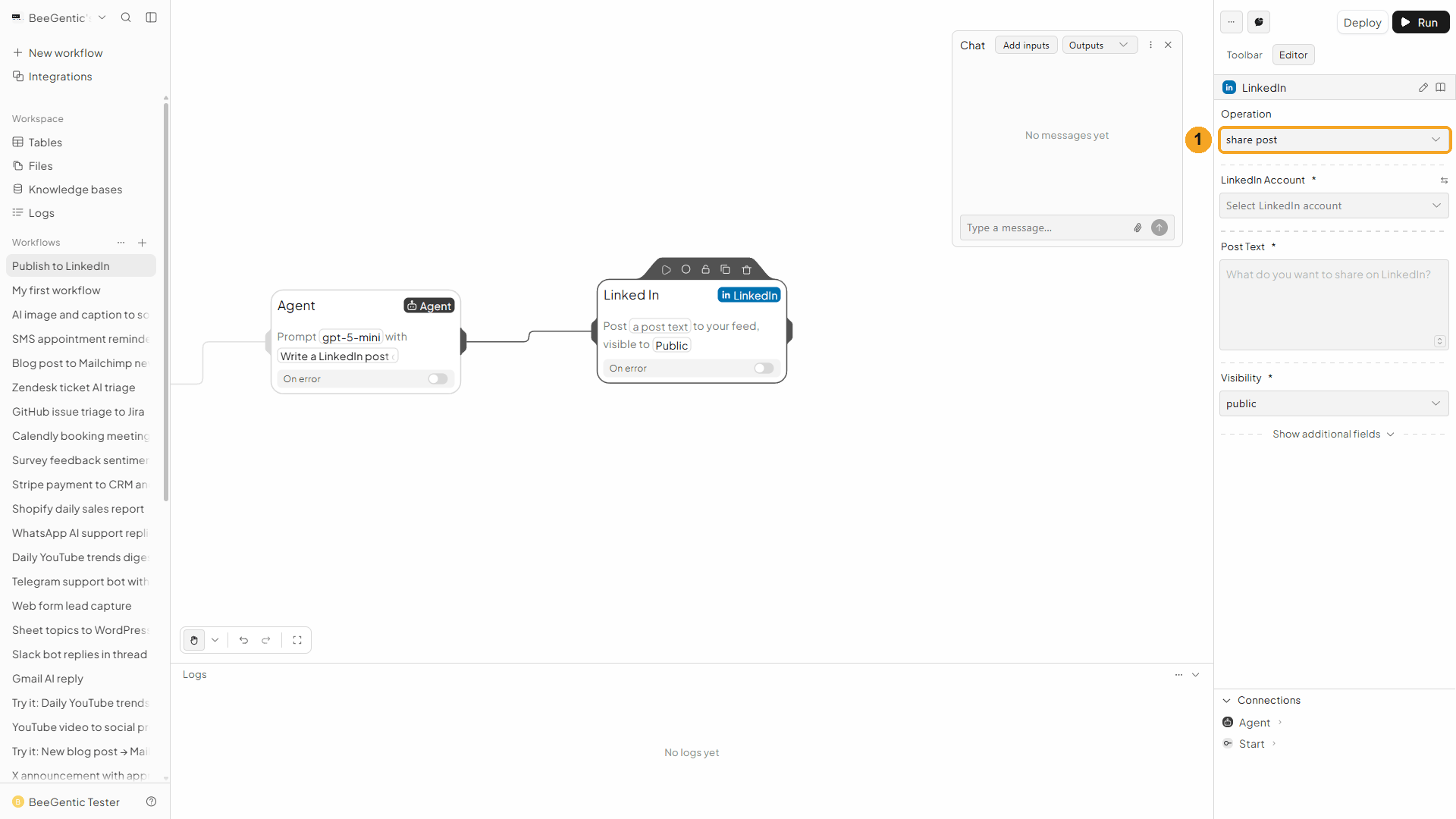The image size is (1456, 819).
Task: Toggle sidebar panel layout icon
Action: 151,17
